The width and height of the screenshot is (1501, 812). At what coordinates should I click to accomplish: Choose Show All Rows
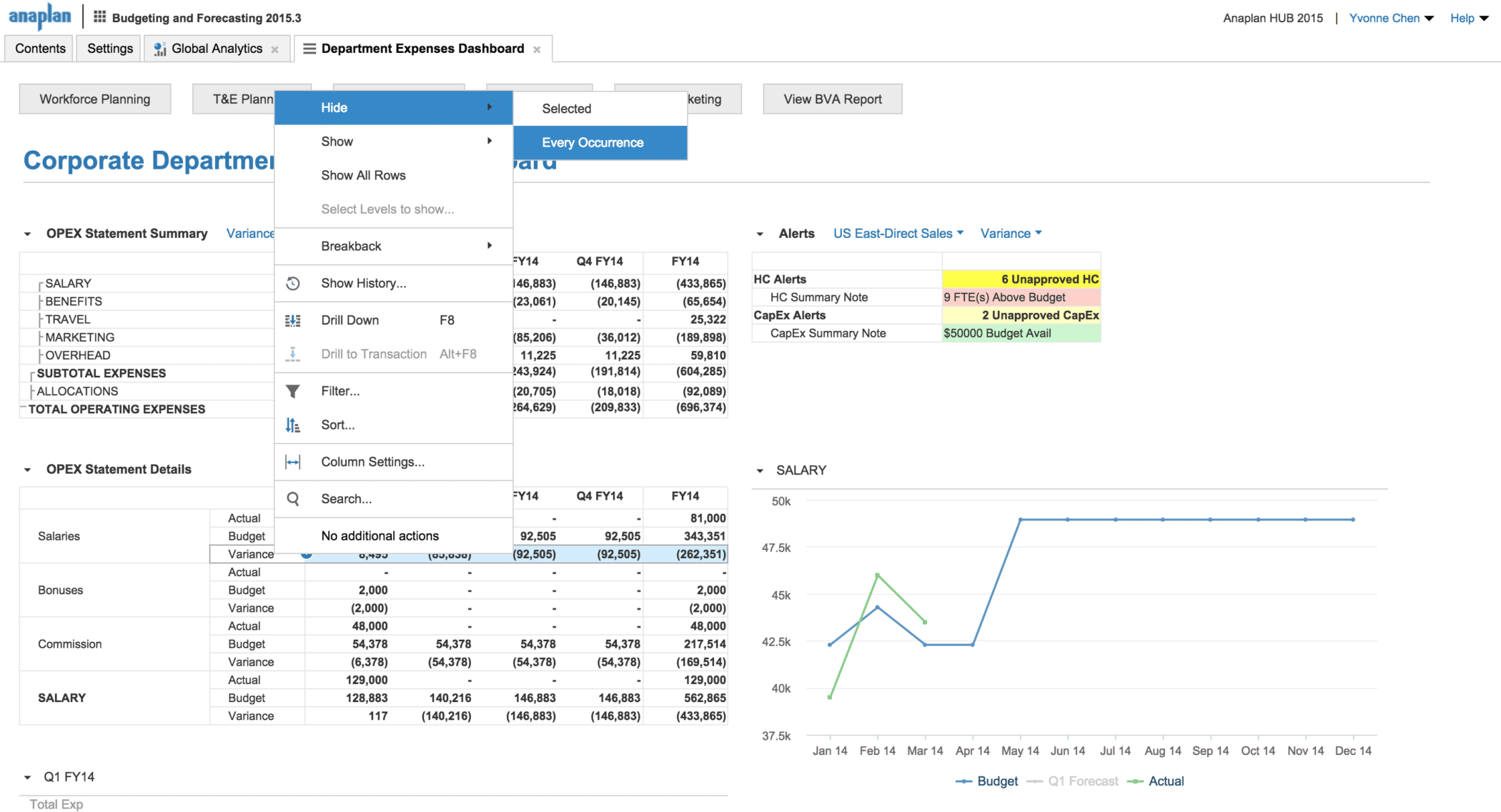click(393, 175)
